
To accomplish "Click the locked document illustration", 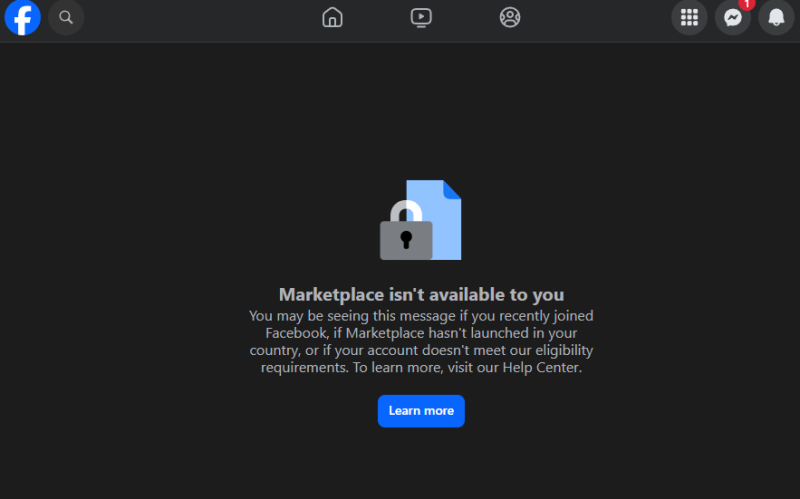I will (420, 220).
